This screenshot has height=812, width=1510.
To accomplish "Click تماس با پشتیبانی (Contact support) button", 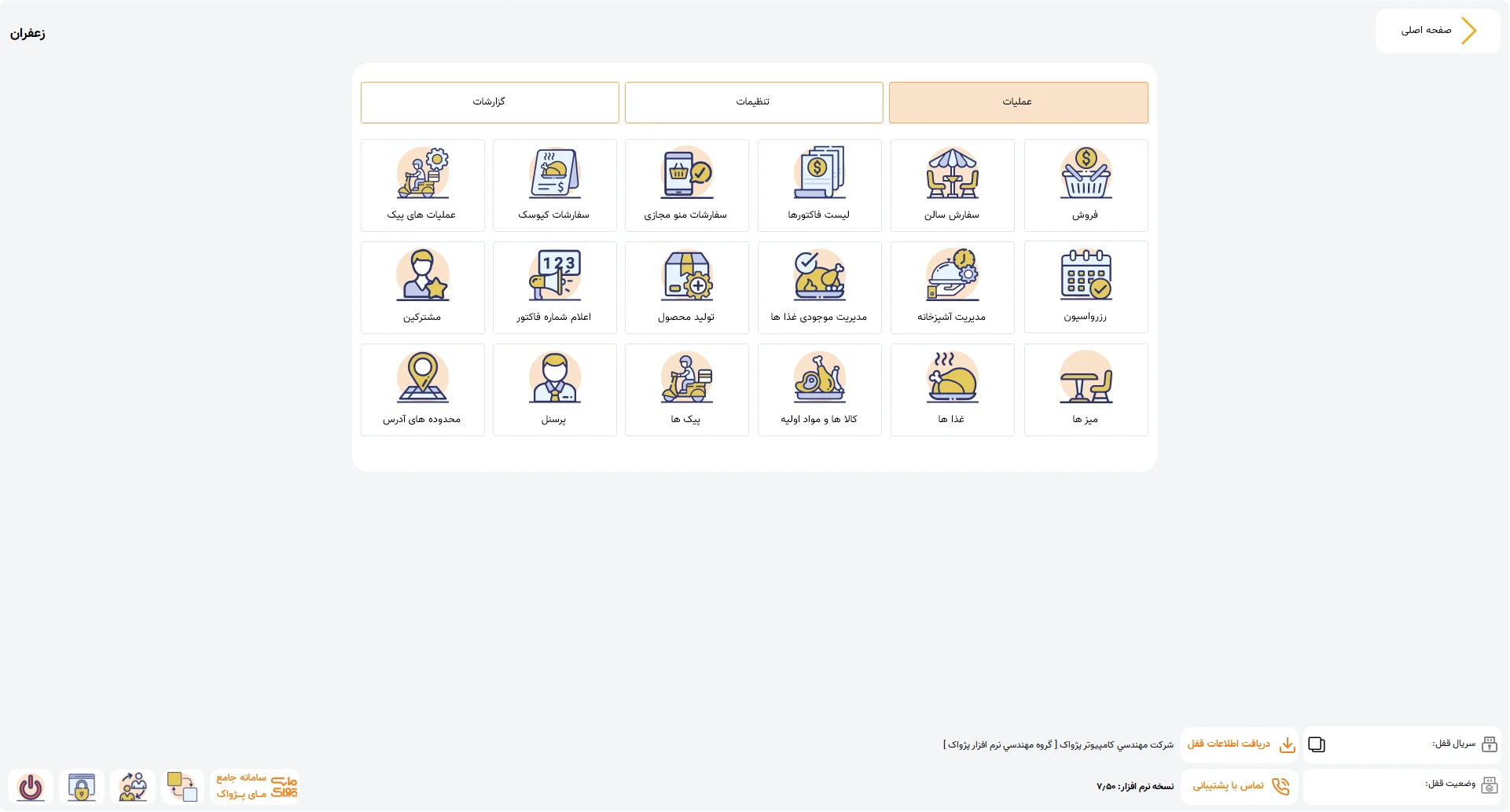I will (1240, 786).
